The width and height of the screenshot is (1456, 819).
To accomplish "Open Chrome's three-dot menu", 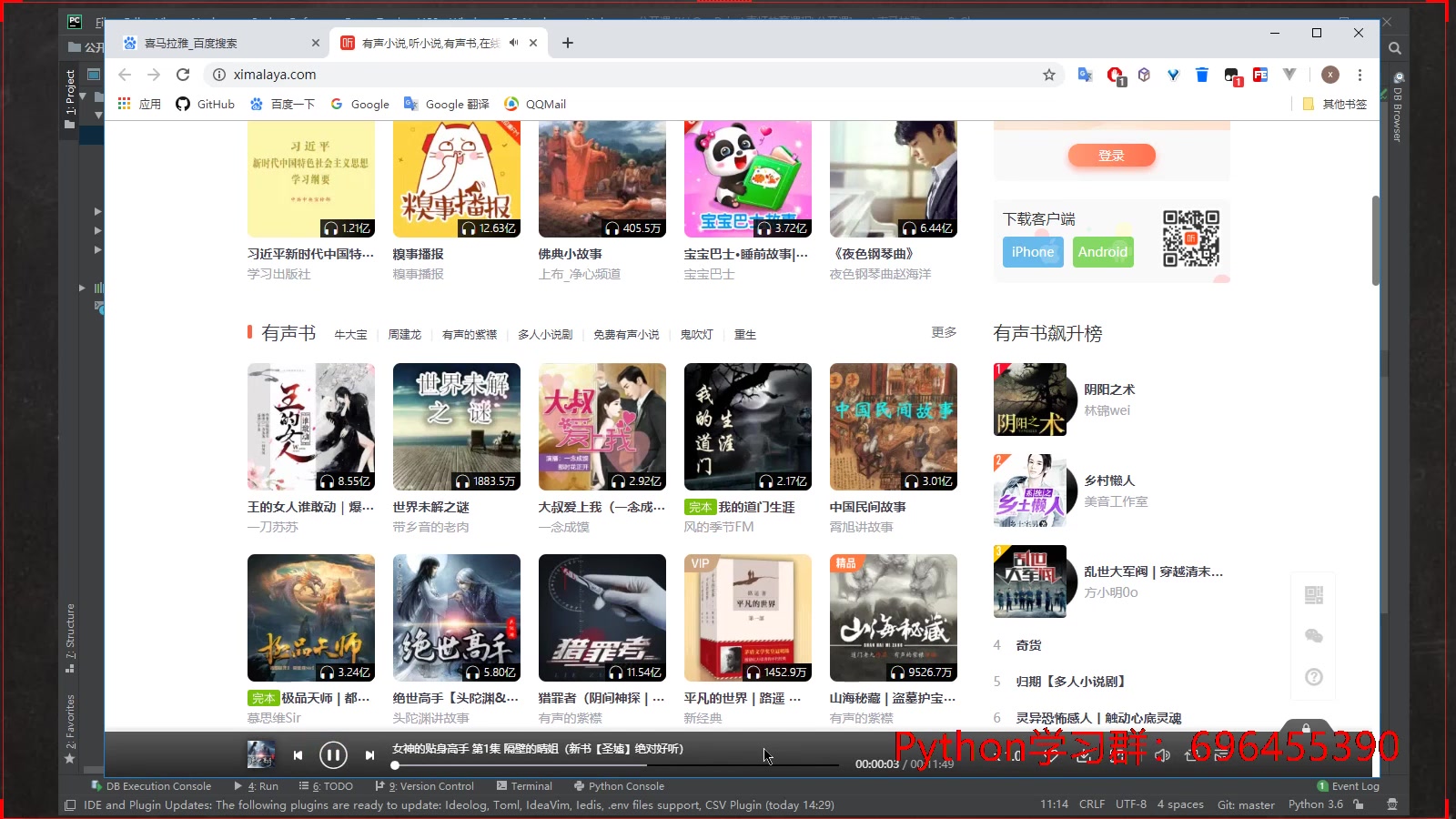I will pos(1360,75).
